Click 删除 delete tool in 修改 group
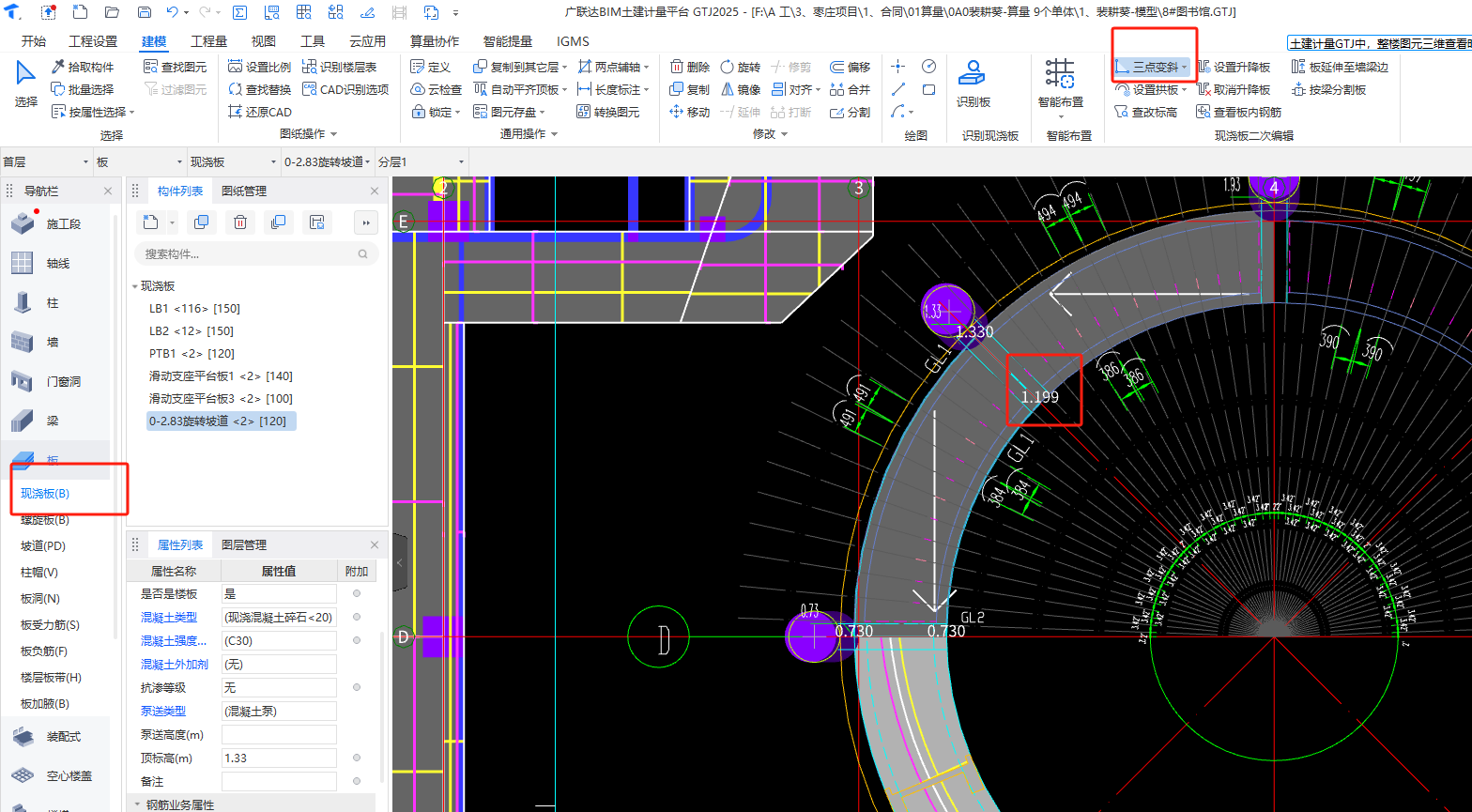 689,67
